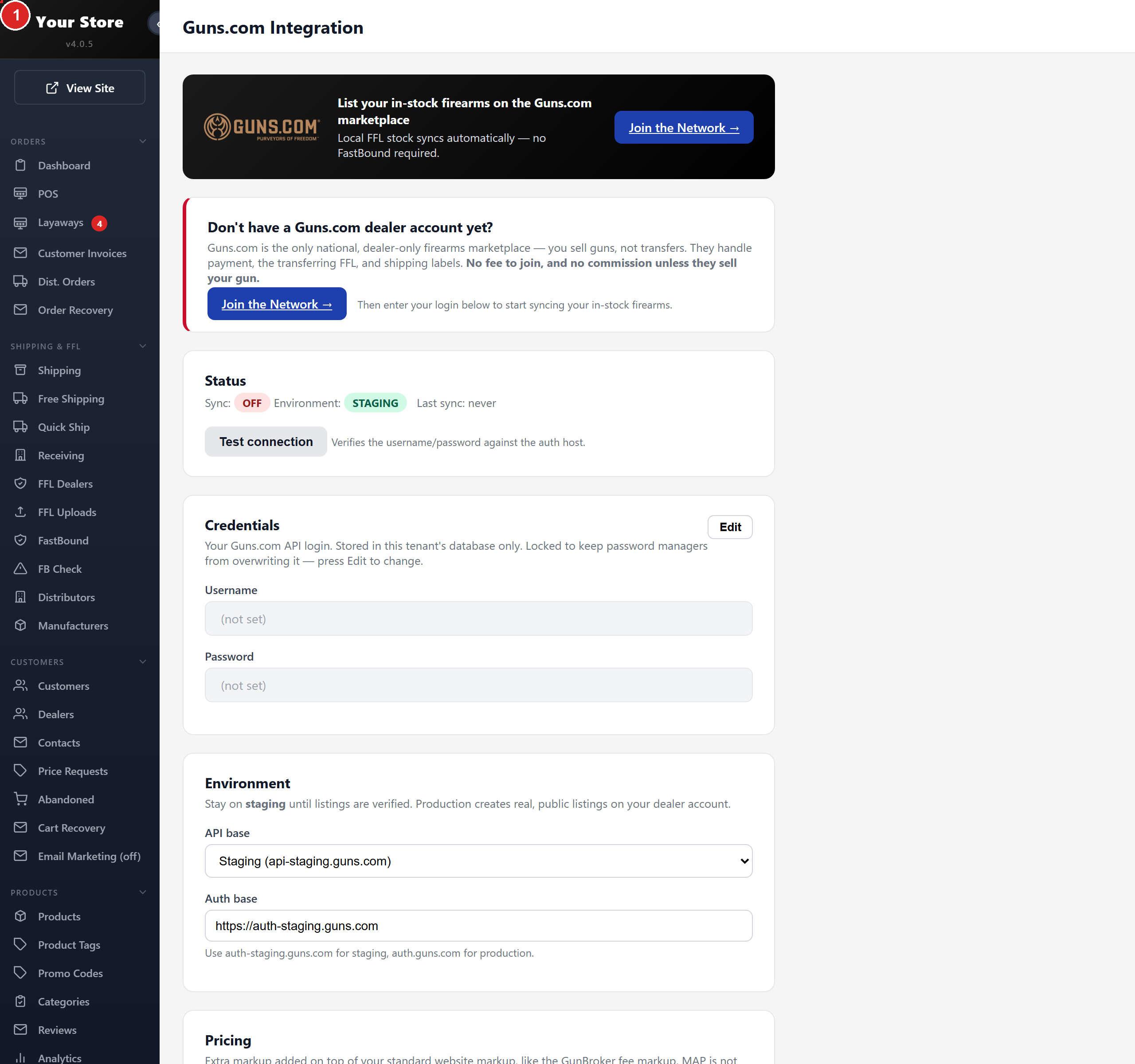This screenshot has height=1064, width=1135.
Task: Click the Dealers people icon
Action: (20, 714)
